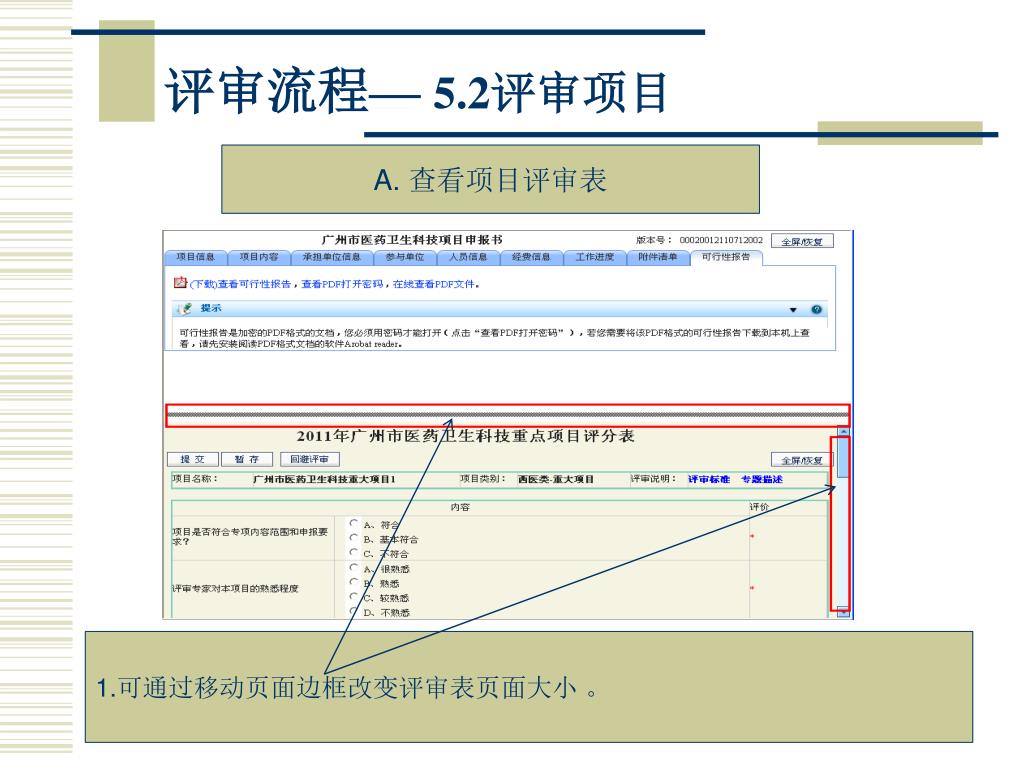Click the scoring form scrollbar thumb
Screen dimensions: 1024x768
[843, 456]
